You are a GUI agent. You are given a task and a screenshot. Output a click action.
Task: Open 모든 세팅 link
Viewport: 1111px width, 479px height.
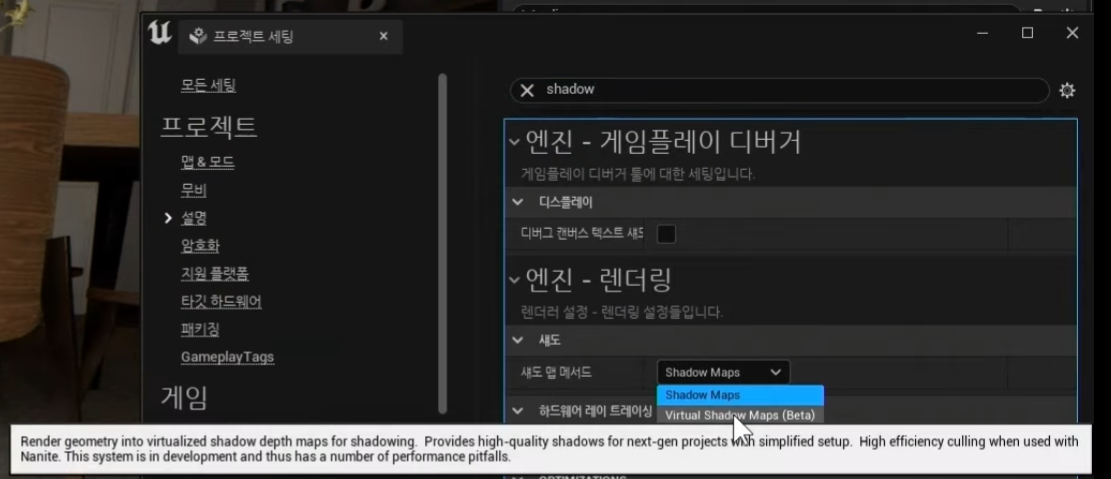tap(208, 86)
